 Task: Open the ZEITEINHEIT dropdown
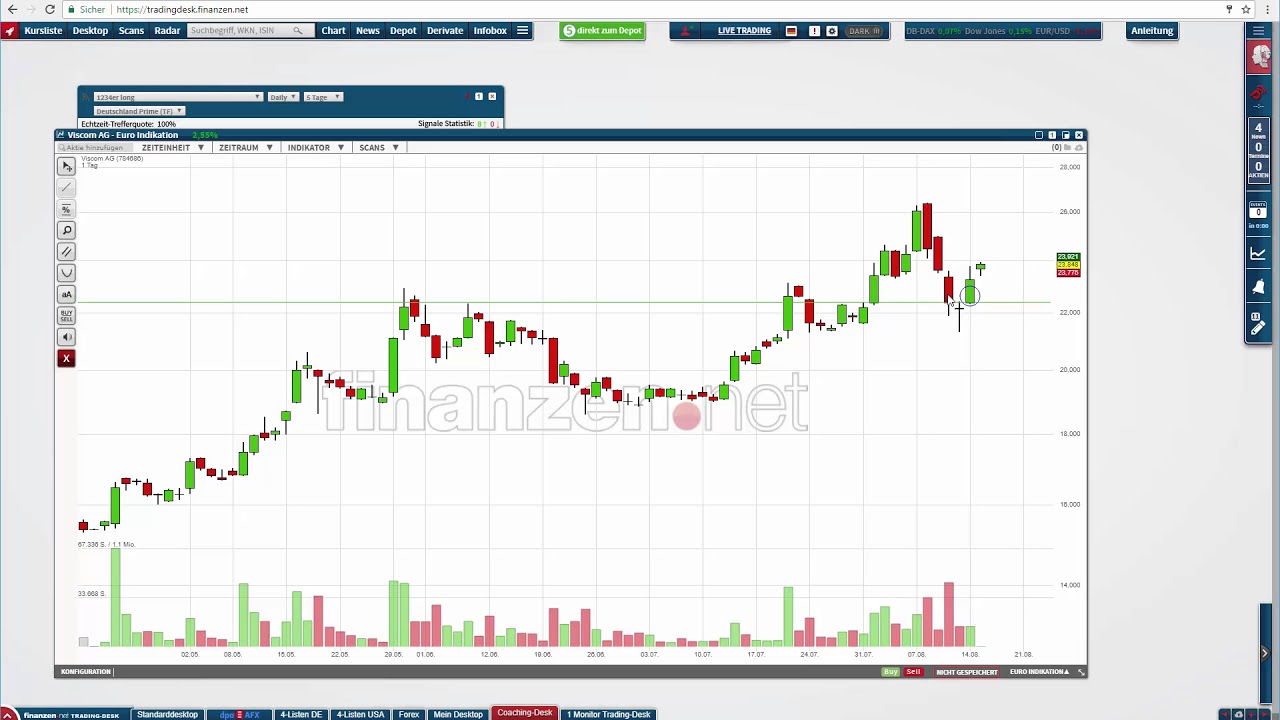pyautogui.click(x=173, y=148)
